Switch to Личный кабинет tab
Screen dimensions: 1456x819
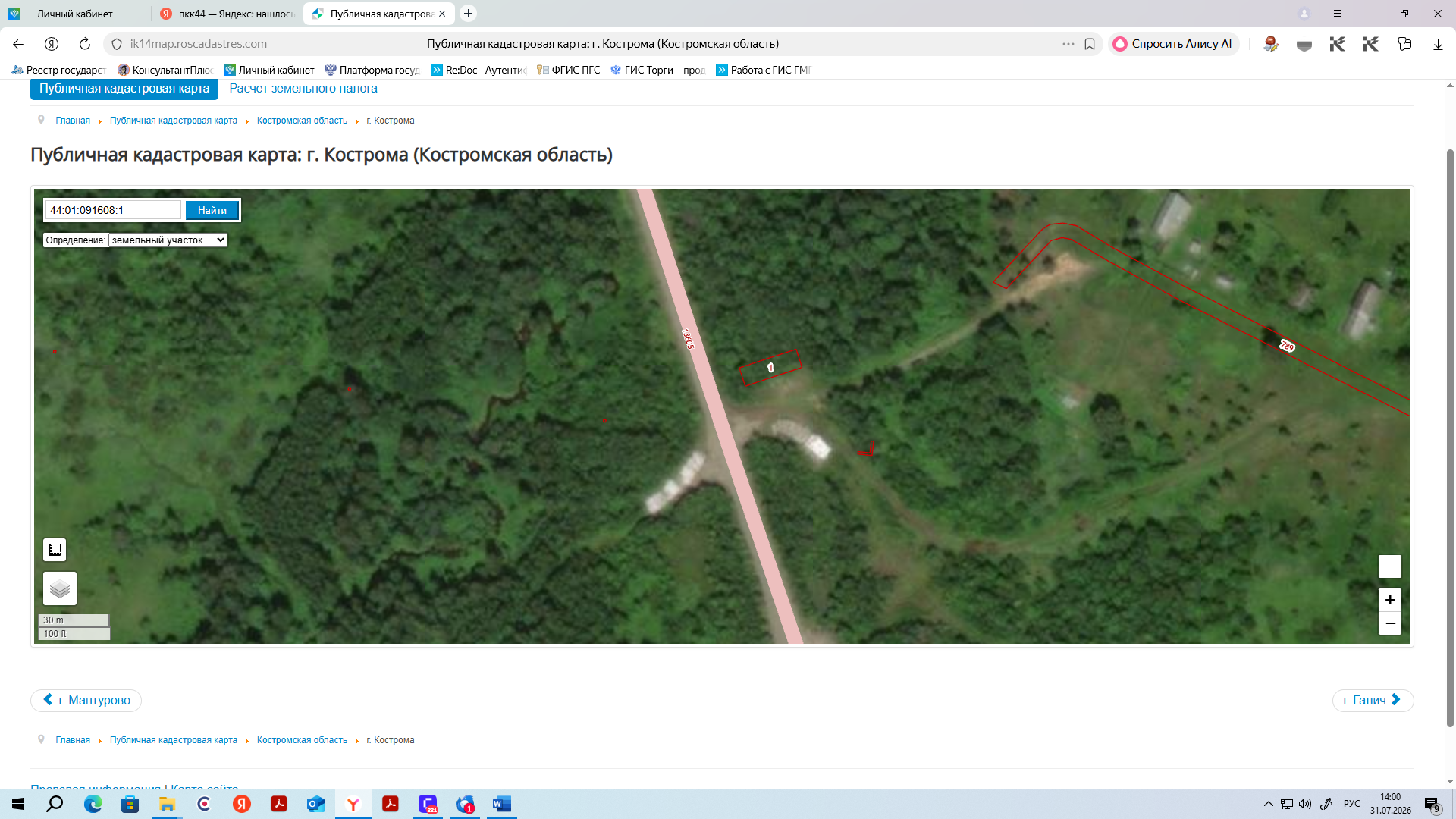pos(75,14)
